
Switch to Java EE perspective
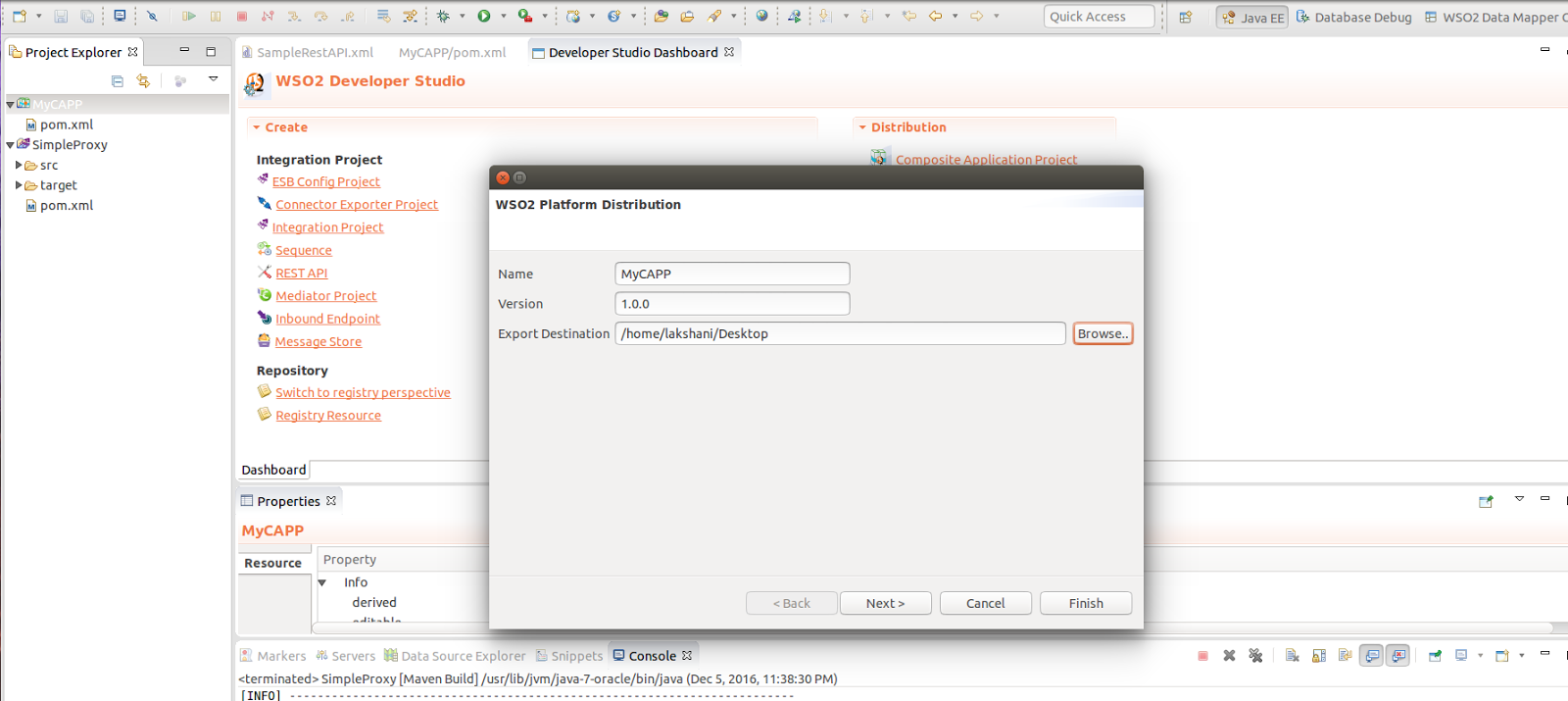[1252, 17]
